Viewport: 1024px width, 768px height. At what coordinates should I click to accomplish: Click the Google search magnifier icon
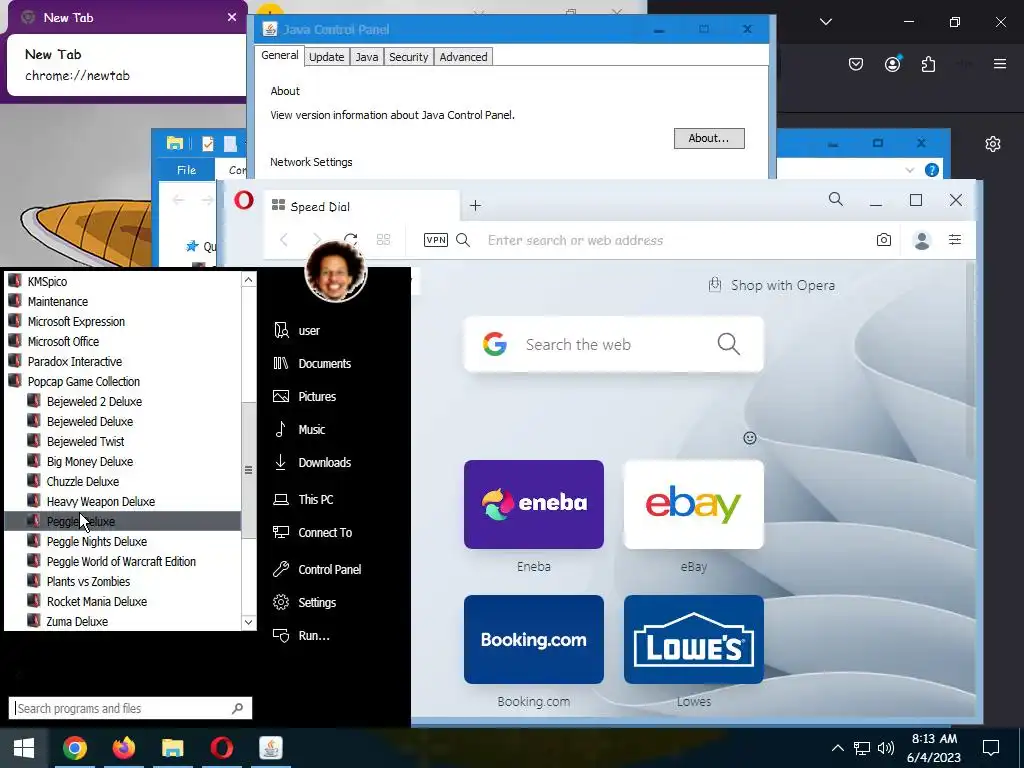tap(728, 344)
